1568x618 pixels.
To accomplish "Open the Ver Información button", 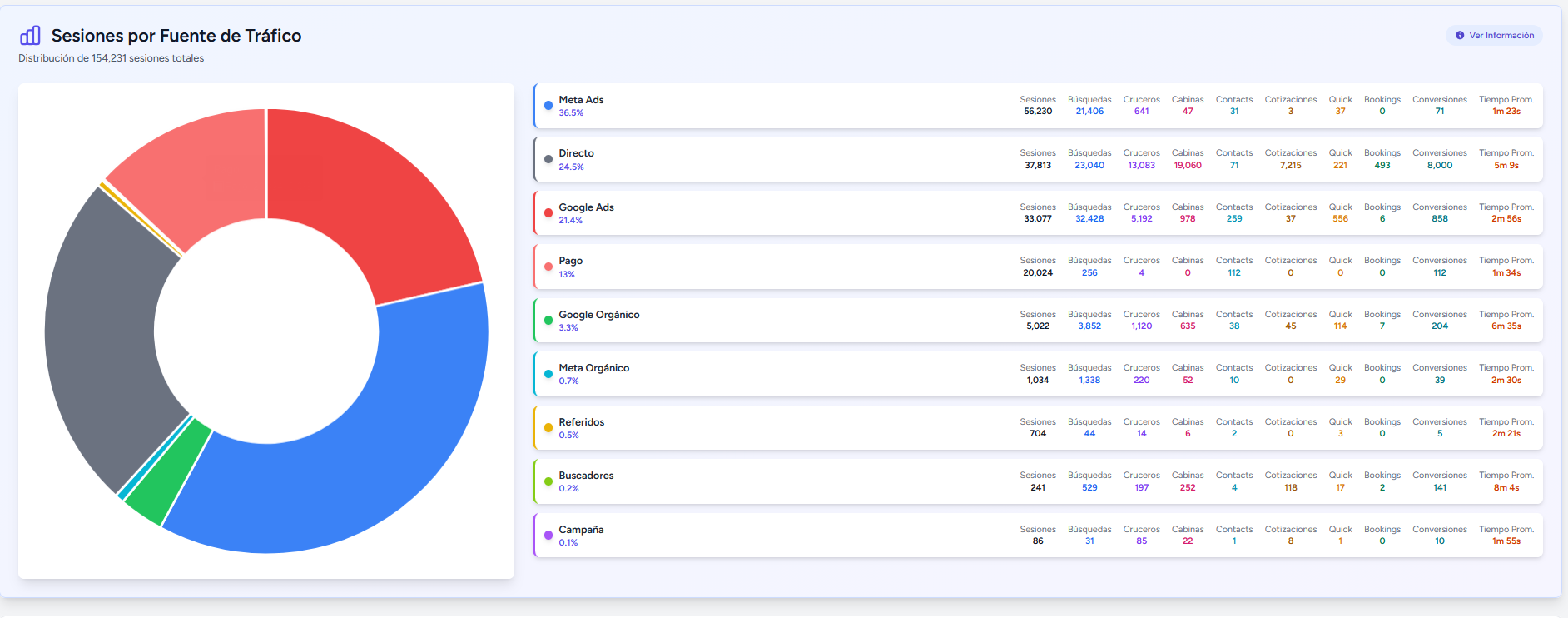I will click(1494, 36).
